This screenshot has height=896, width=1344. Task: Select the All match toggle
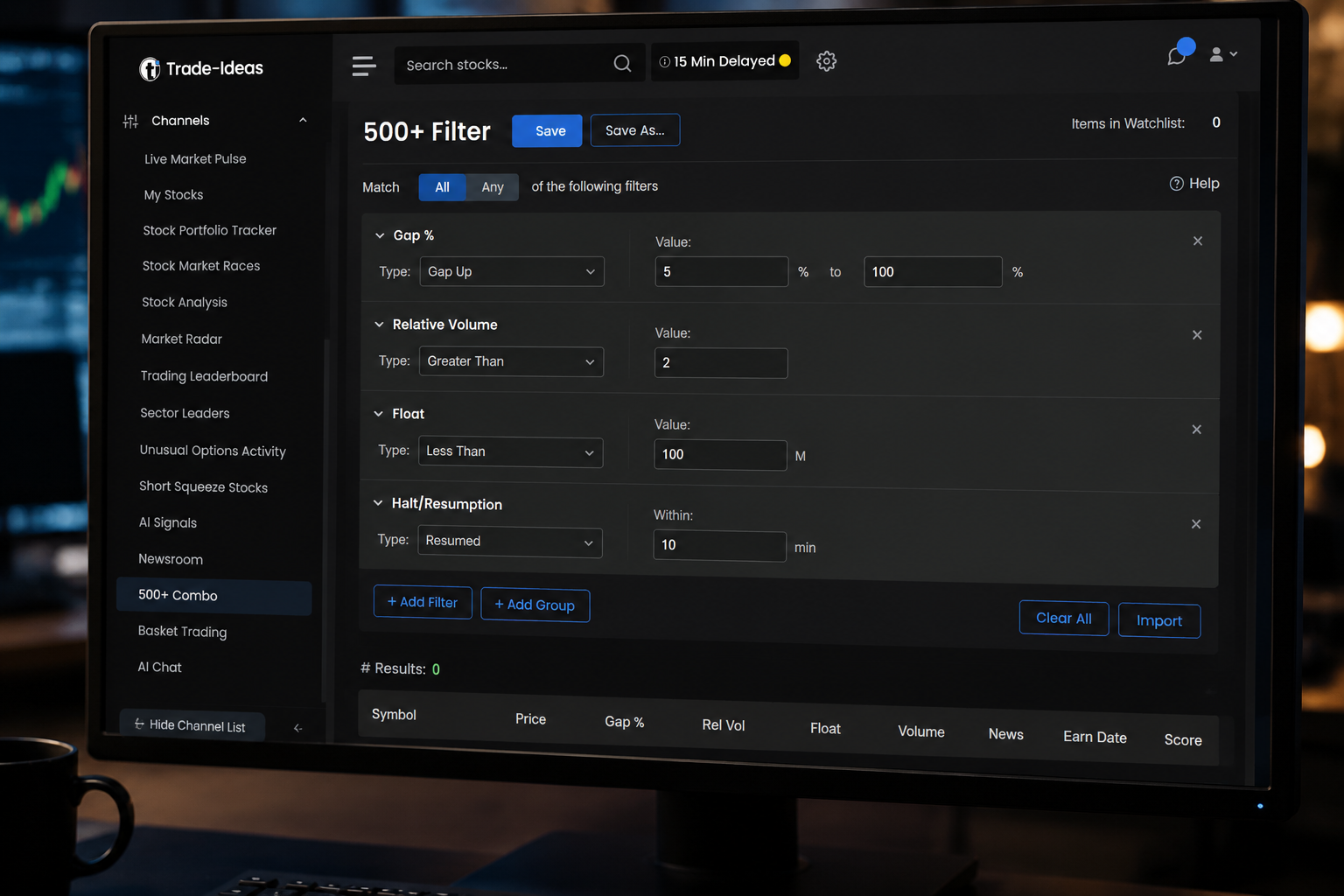click(442, 187)
